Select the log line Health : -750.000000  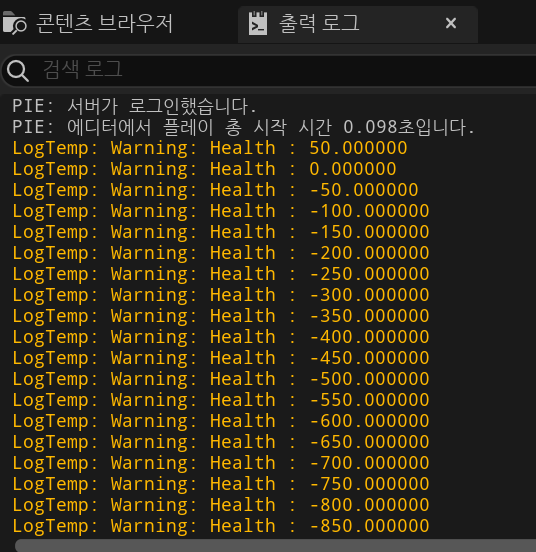[x=221, y=484]
